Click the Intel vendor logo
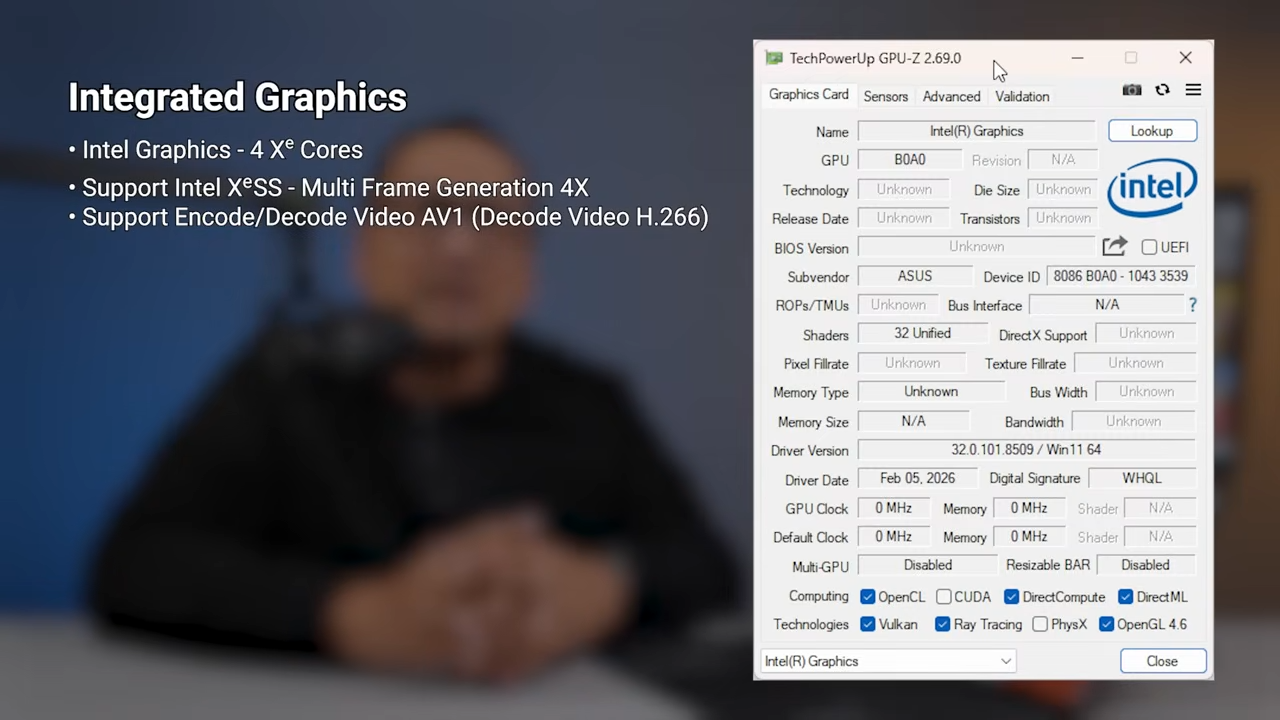1280x720 pixels. 1152,188
